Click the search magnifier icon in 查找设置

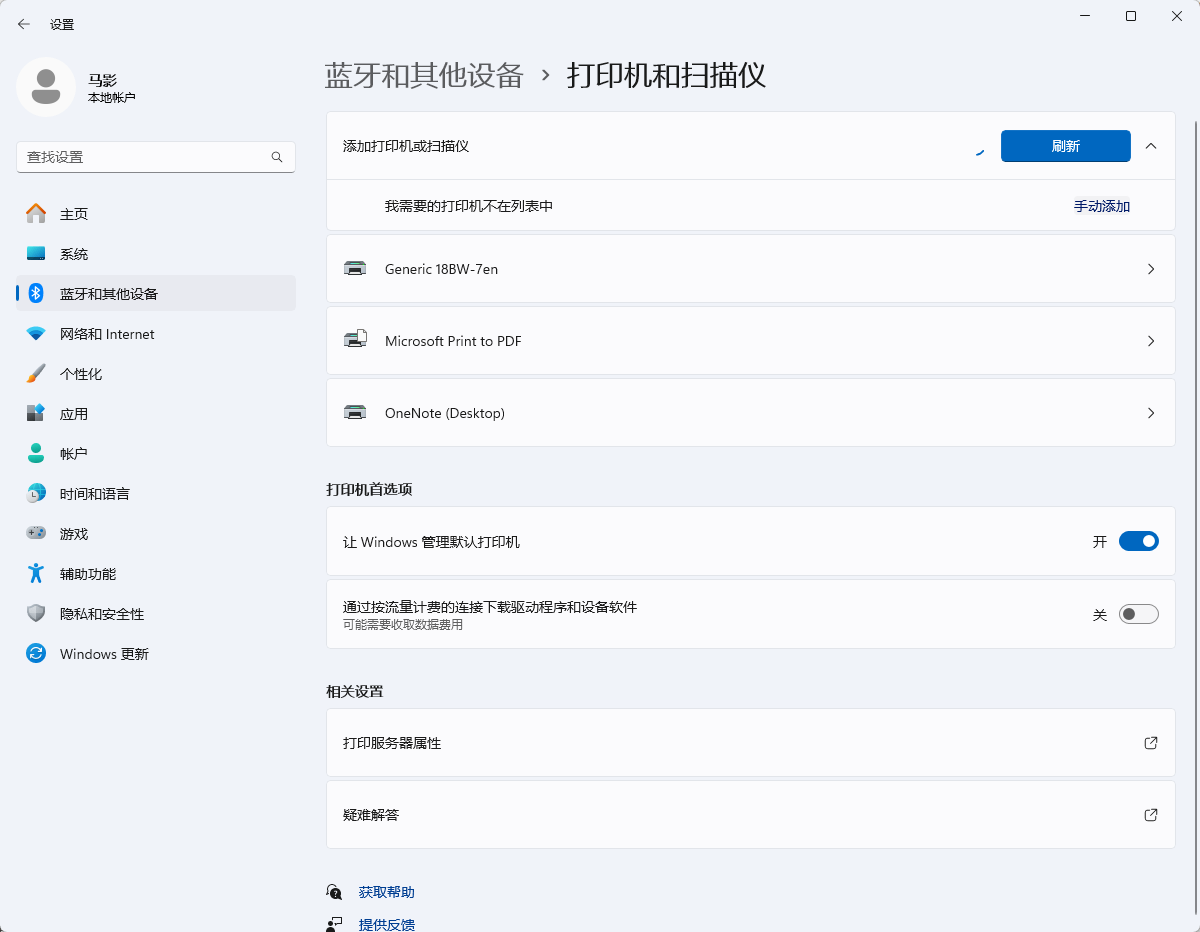coord(277,157)
